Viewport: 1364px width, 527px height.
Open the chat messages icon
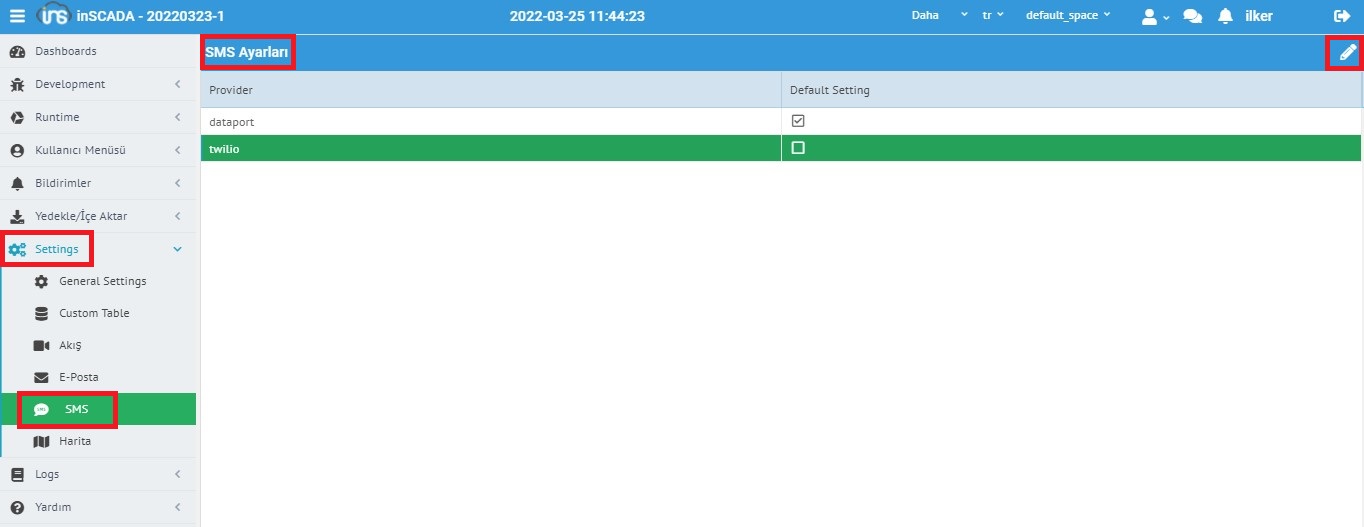(x=1192, y=17)
